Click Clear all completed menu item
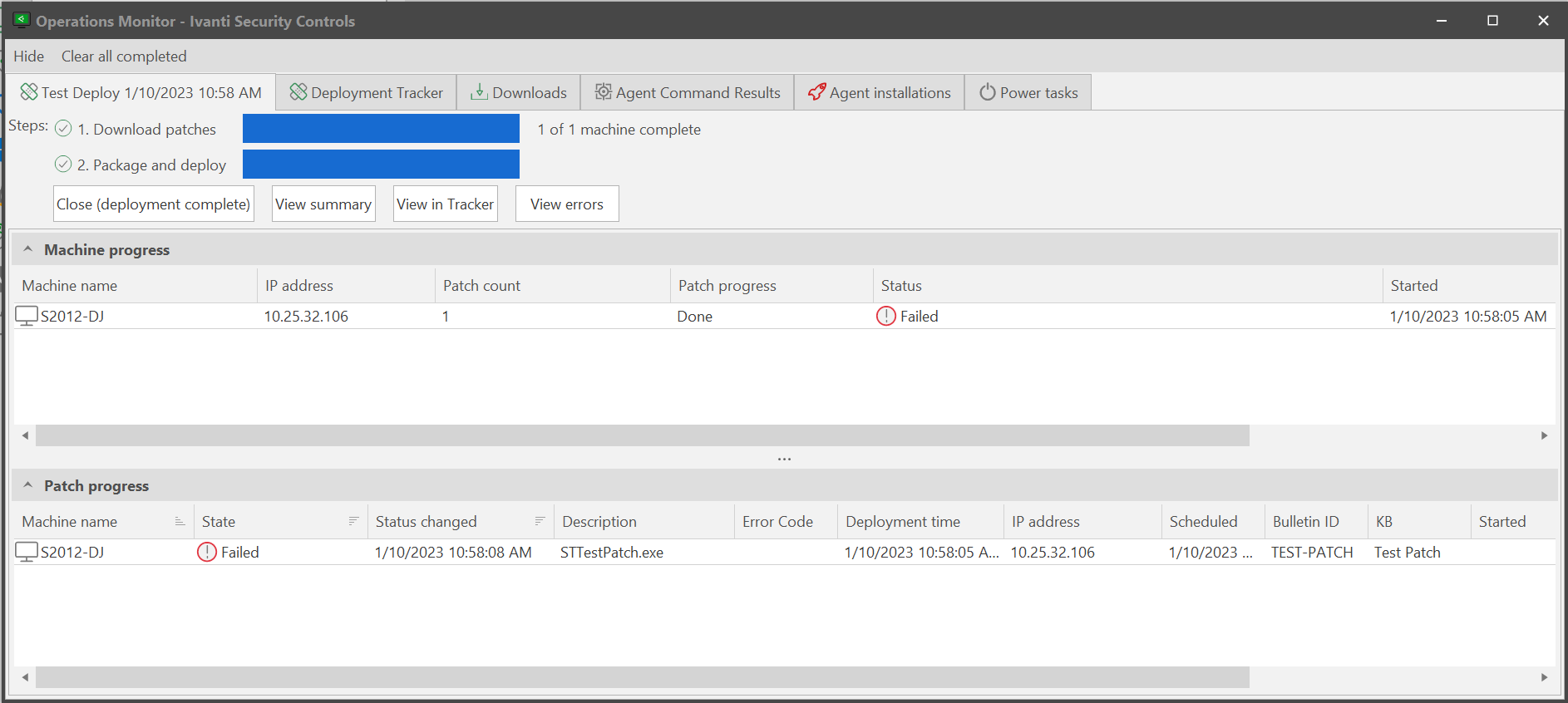 [x=124, y=57]
